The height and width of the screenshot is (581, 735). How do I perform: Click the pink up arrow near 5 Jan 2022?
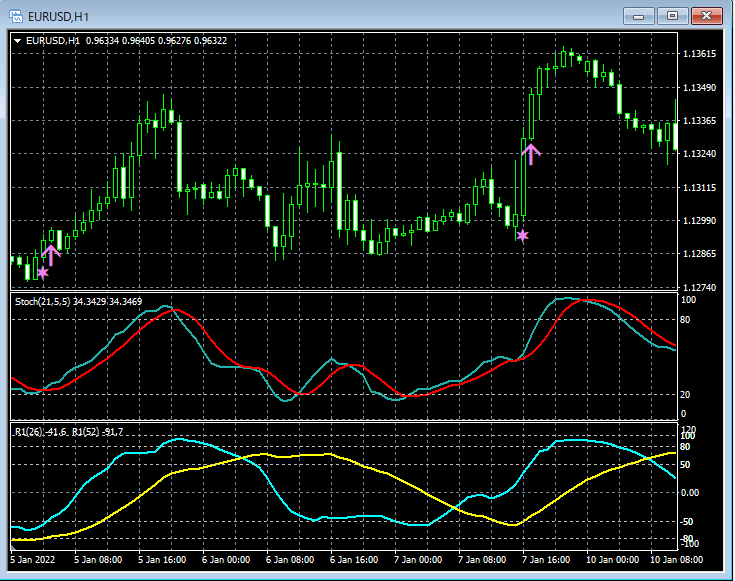click(52, 254)
